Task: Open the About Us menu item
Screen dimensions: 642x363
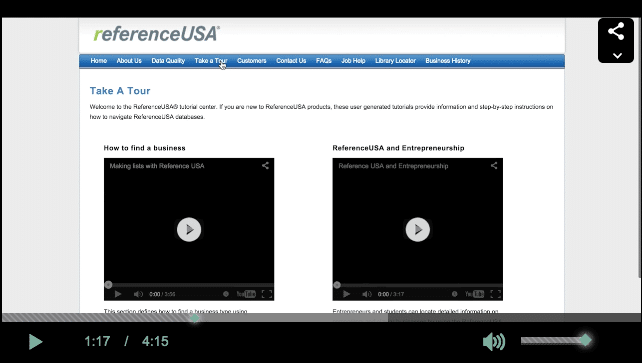Action: coord(129,61)
